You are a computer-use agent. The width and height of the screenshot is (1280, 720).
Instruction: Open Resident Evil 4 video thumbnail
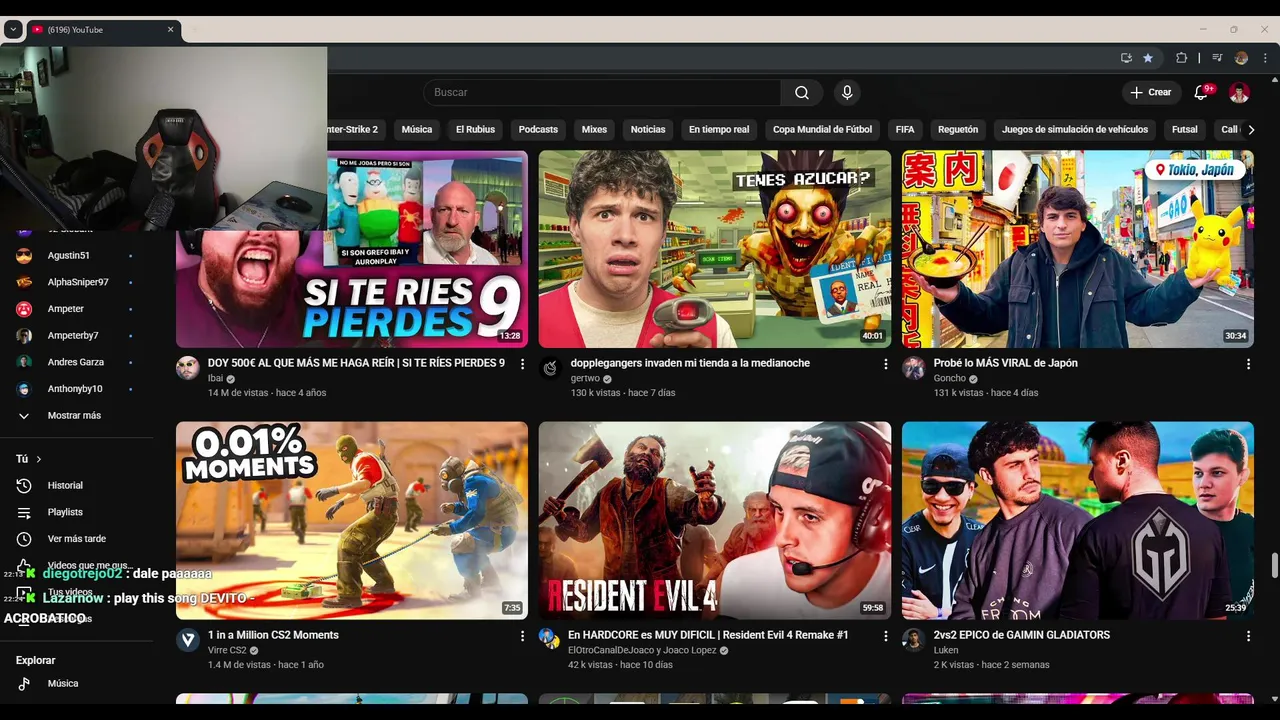tap(715, 520)
